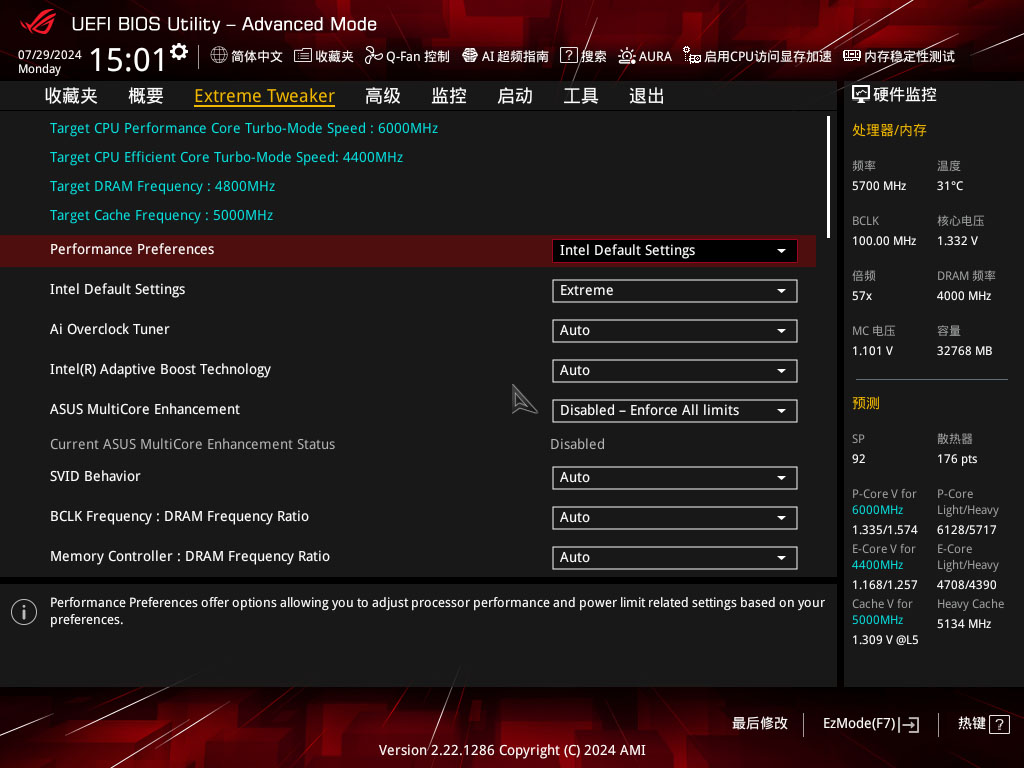
Task: Select Target CPU Performance Core Turbo-Mode Speed line
Action: 244,128
